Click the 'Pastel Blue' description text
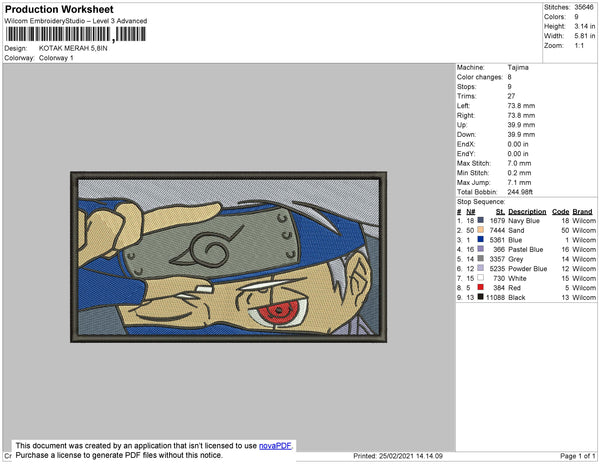 (x=526, y=249)
